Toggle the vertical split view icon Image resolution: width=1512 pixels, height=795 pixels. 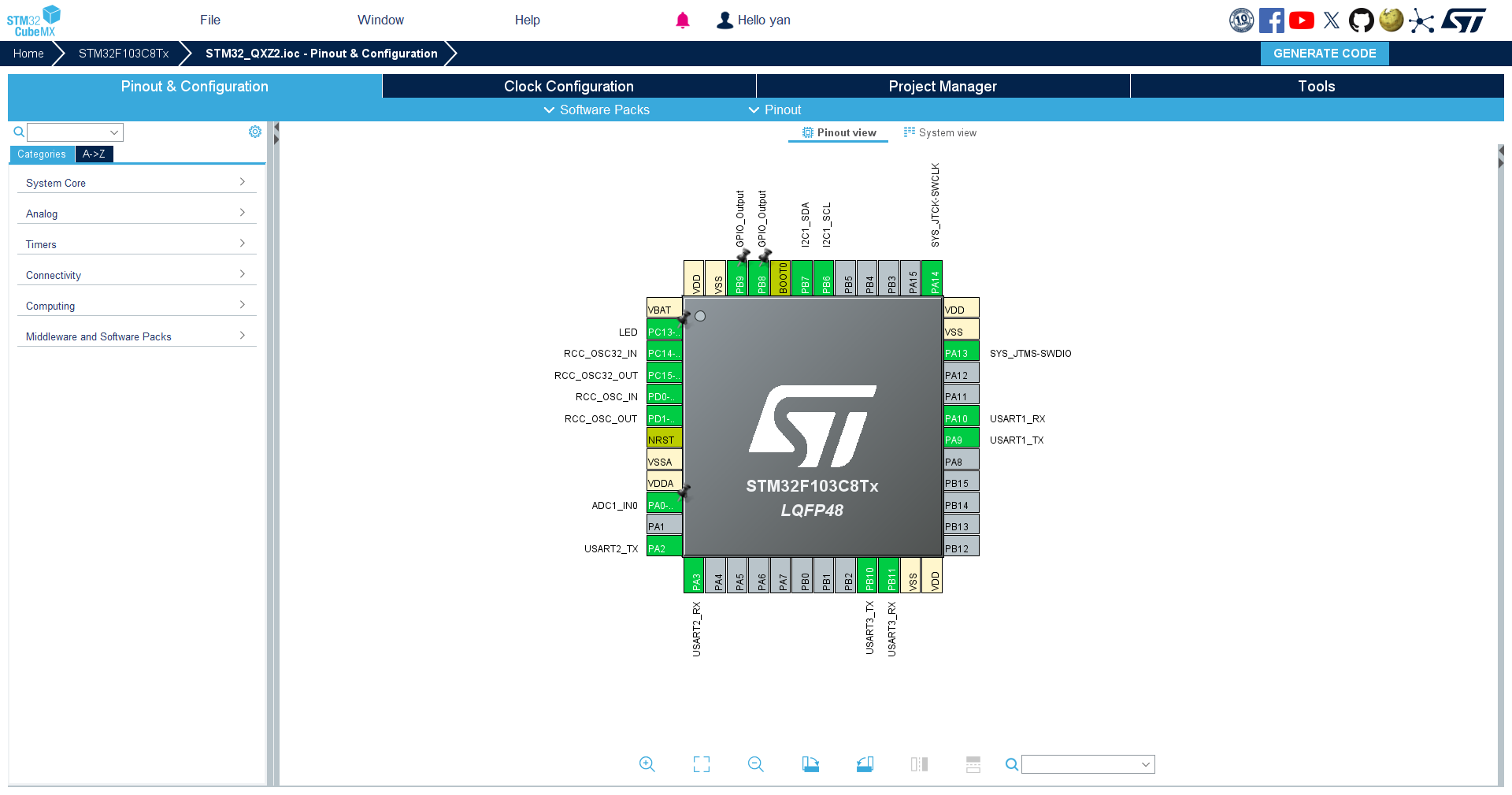[x=919, y=764]
